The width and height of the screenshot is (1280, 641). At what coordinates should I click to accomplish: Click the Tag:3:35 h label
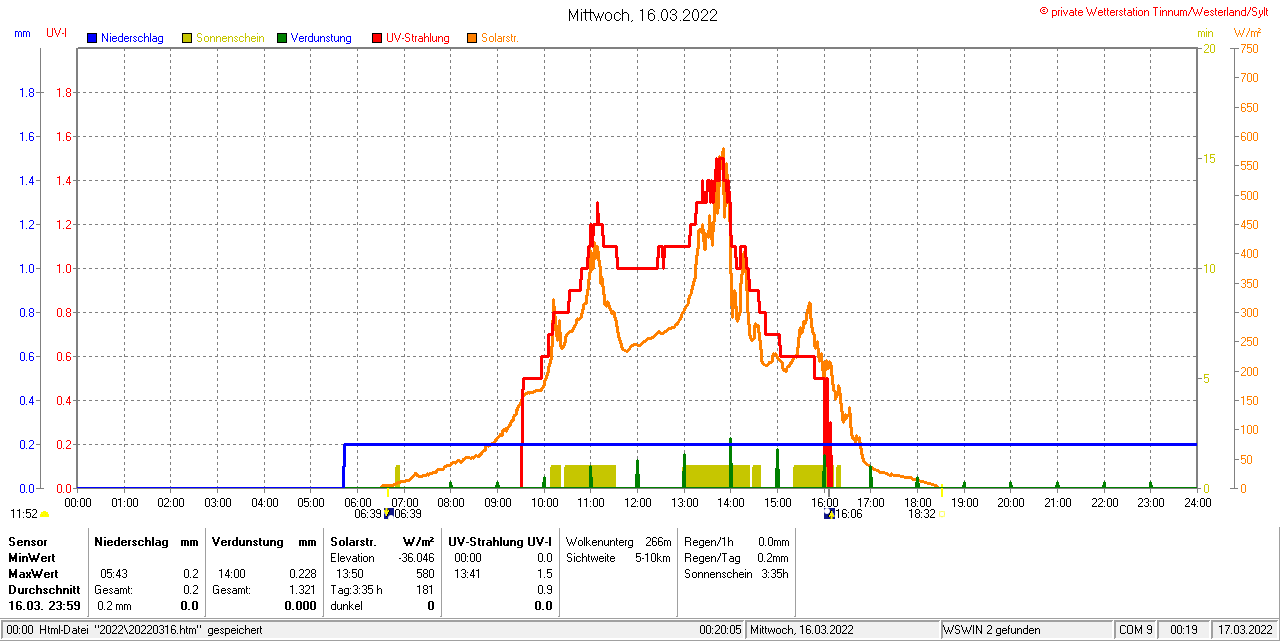click(x=356, y=590)
